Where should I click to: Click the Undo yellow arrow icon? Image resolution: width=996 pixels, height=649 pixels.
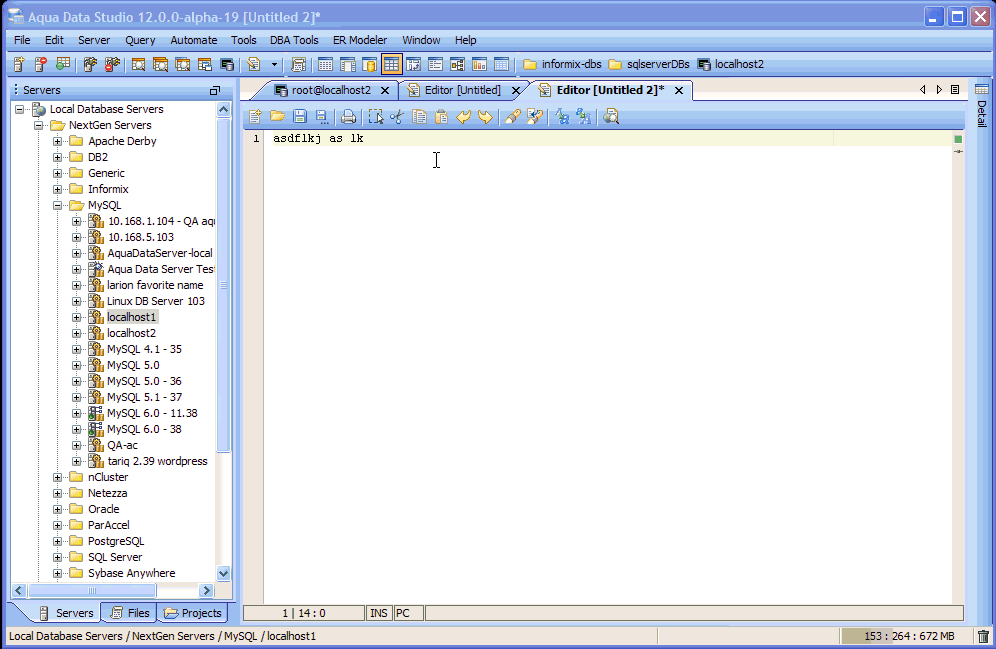click(463, 116)
